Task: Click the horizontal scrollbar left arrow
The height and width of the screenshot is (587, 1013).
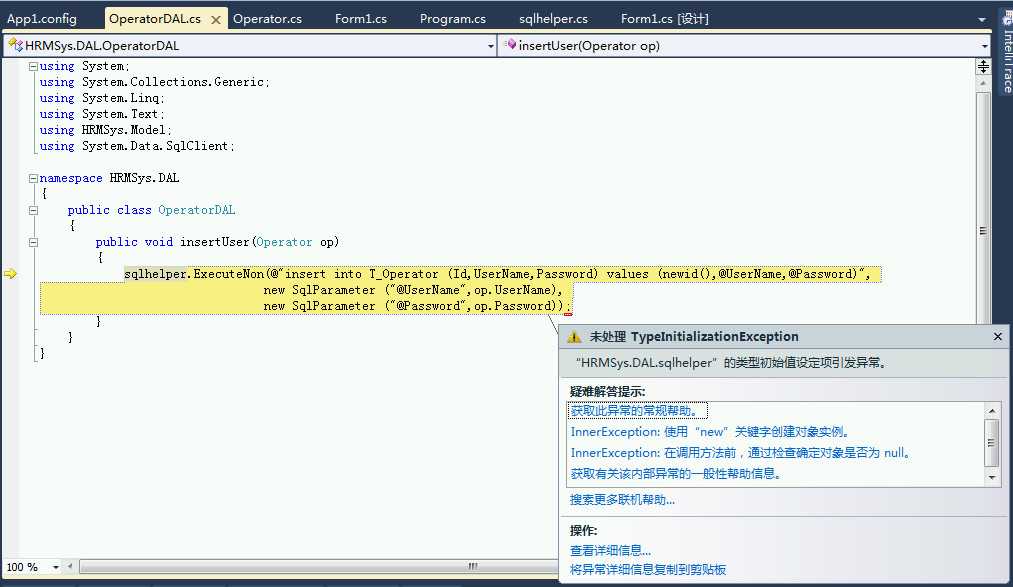Action: pos(70,567)
